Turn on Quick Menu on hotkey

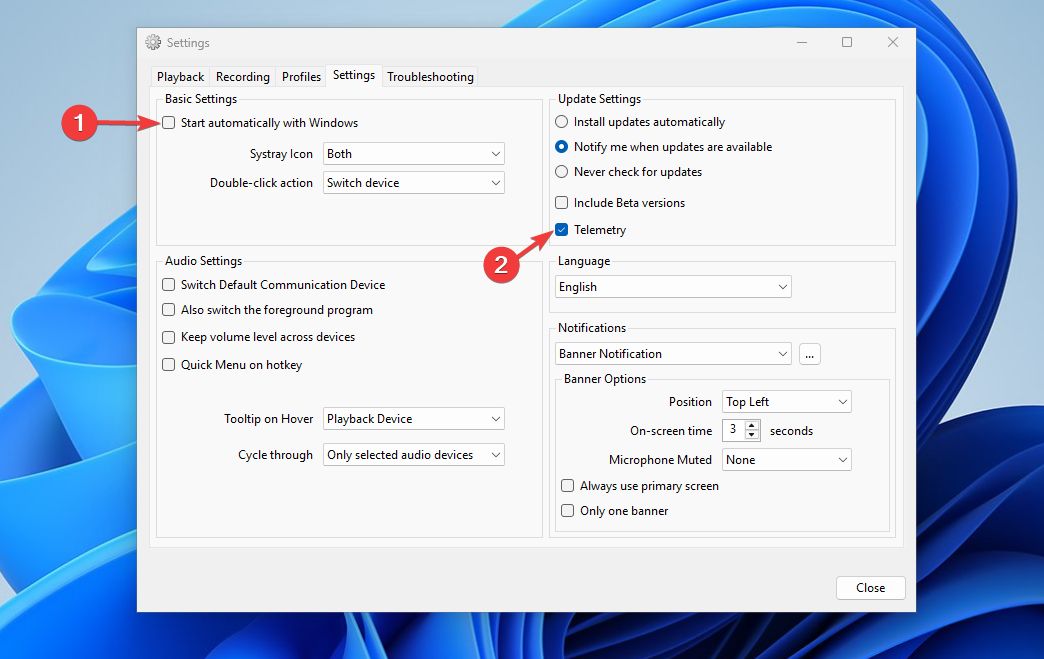pos(168,364)
